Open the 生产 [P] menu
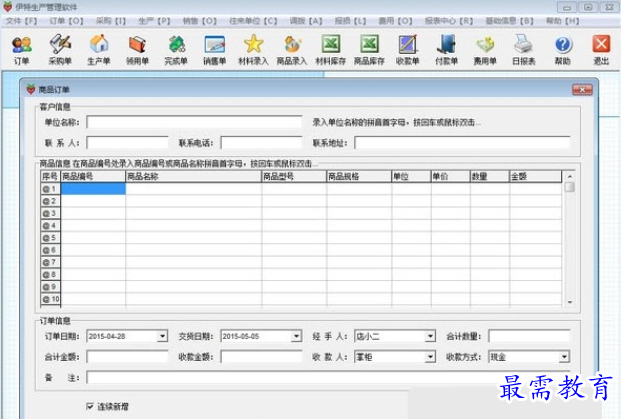The height and width of the screenshot is (419, 621). tap(154, 21)
